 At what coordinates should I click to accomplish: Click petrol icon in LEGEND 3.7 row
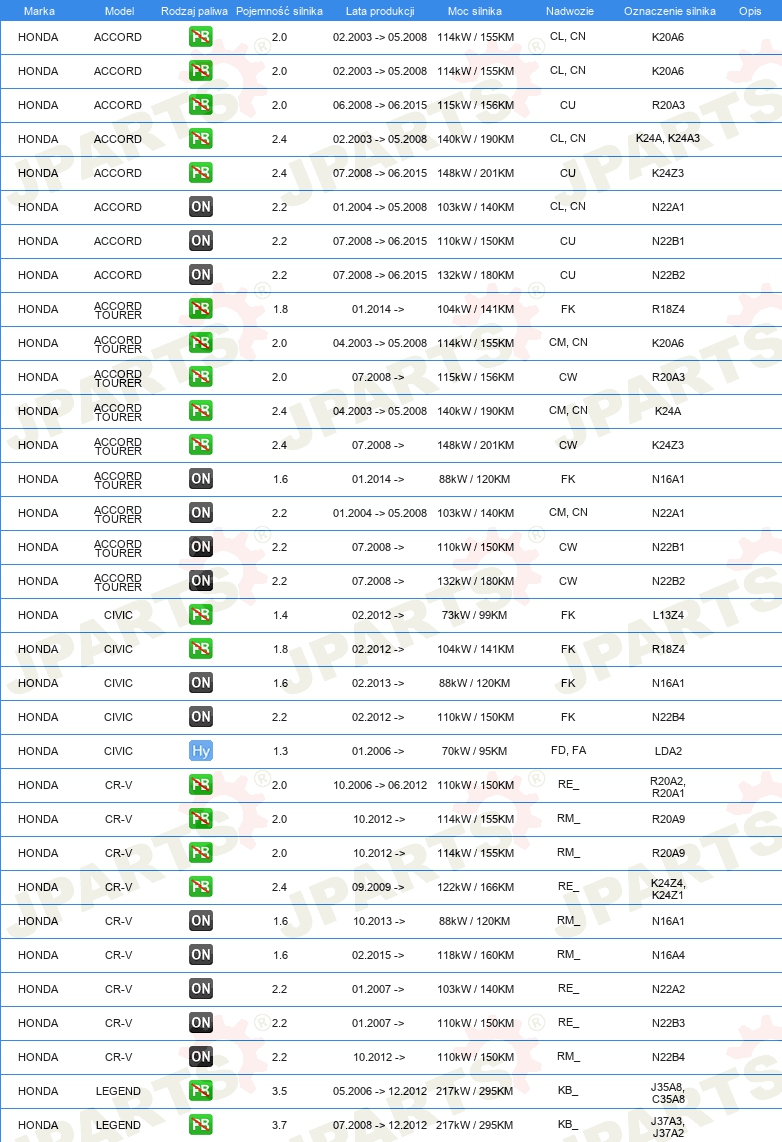pyautogui.click(x=201, y=1125)
